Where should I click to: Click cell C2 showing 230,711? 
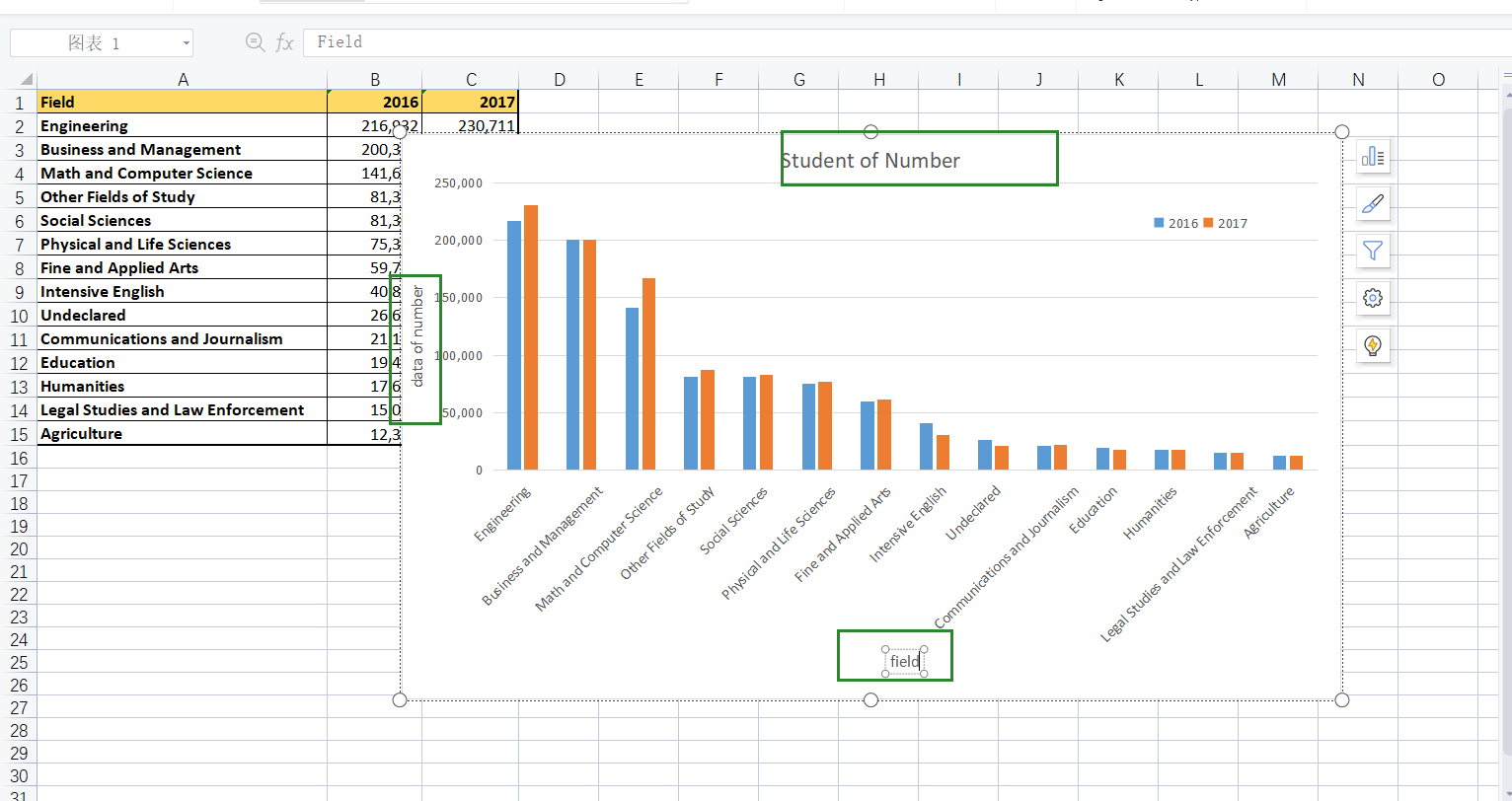471,125
